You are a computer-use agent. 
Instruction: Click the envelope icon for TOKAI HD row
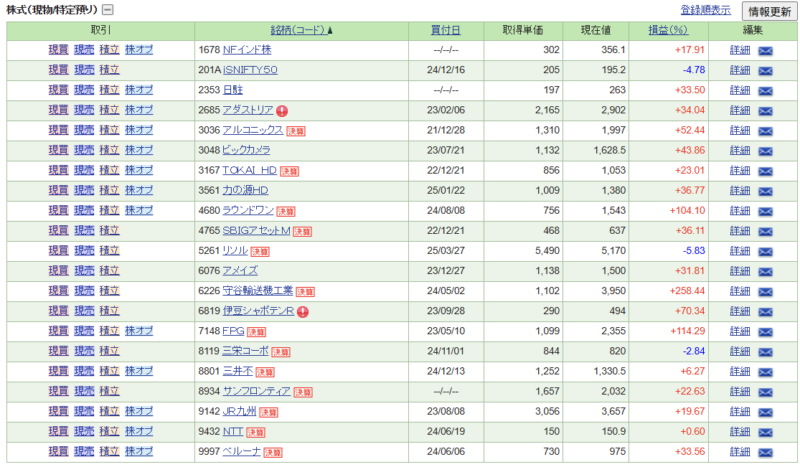(765, 171)
